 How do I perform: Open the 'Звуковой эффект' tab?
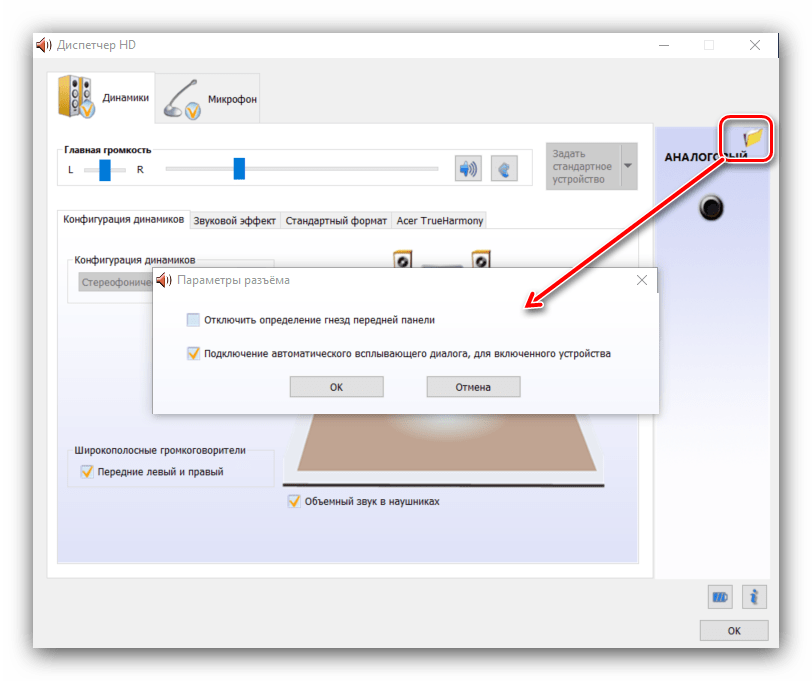click(234, 220)
